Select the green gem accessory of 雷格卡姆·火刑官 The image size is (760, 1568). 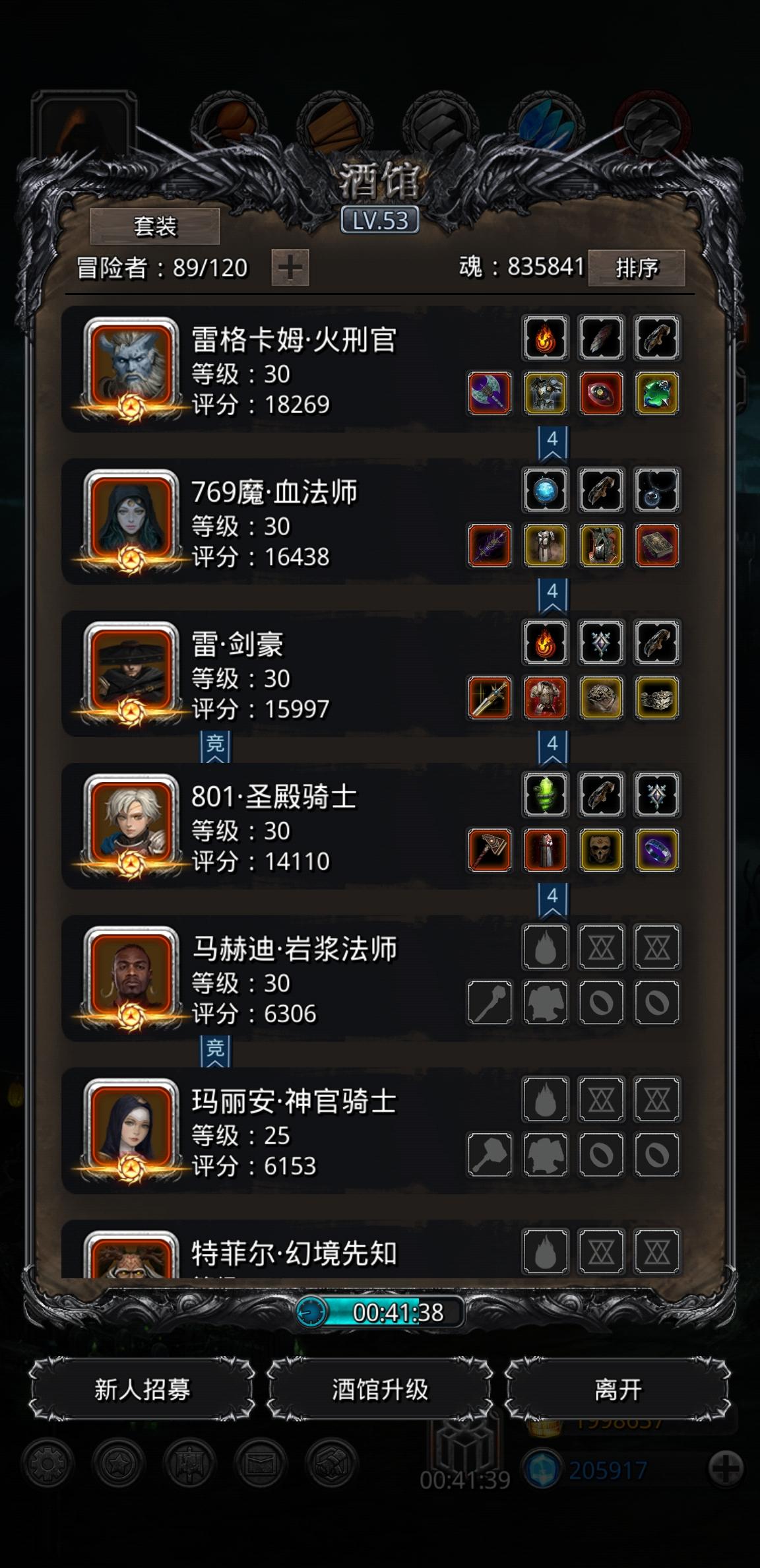coord(656,394)
